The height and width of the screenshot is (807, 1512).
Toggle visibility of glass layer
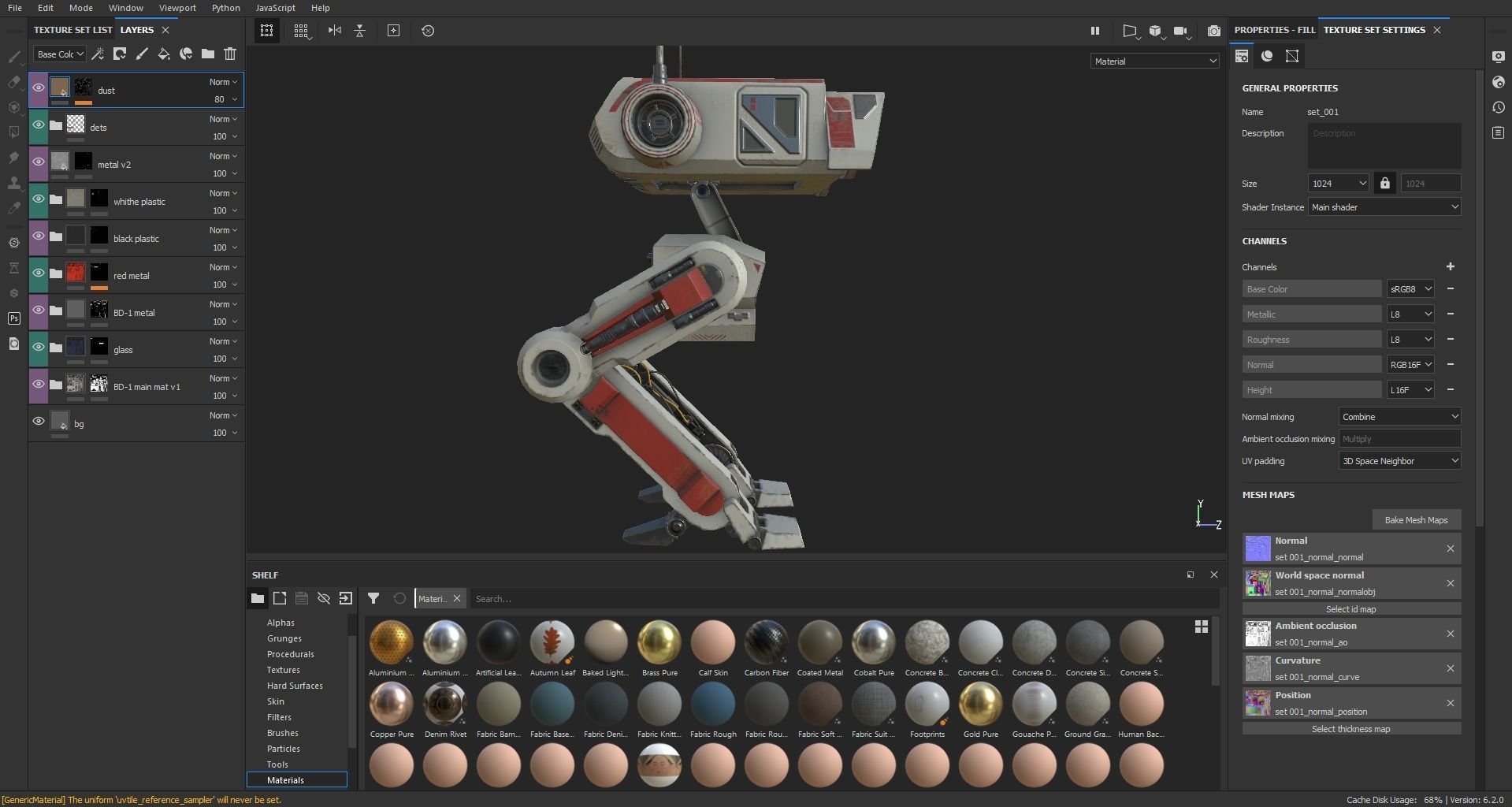tap(38, 348)
